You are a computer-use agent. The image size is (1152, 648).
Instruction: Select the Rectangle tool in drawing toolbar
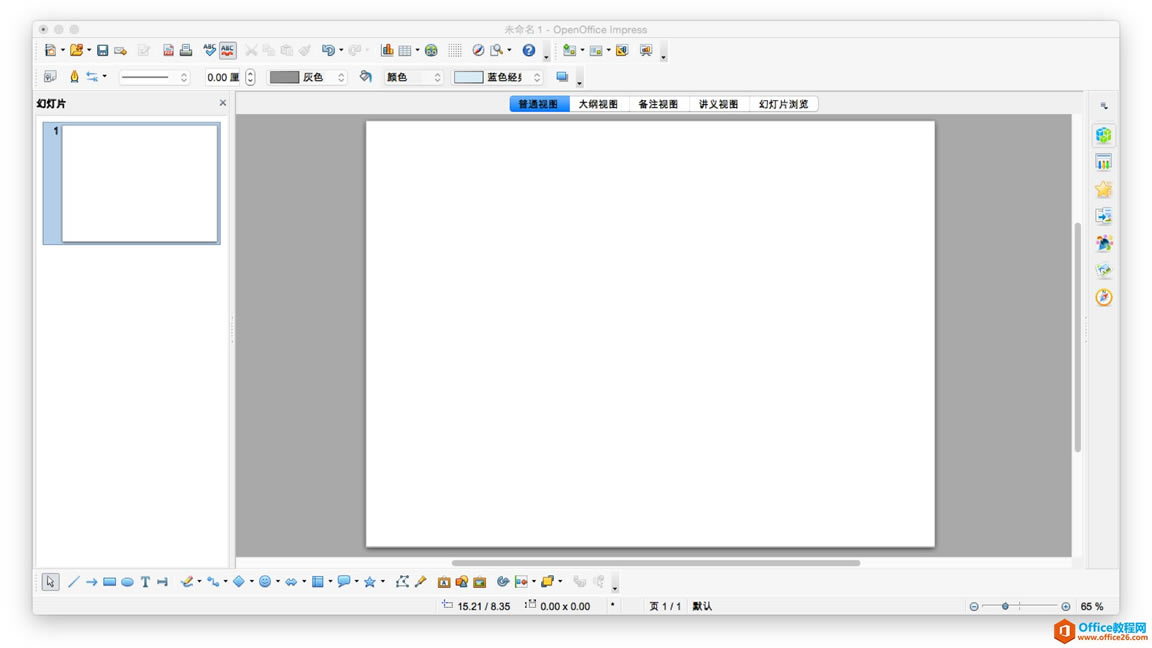(x=108, y=581)
